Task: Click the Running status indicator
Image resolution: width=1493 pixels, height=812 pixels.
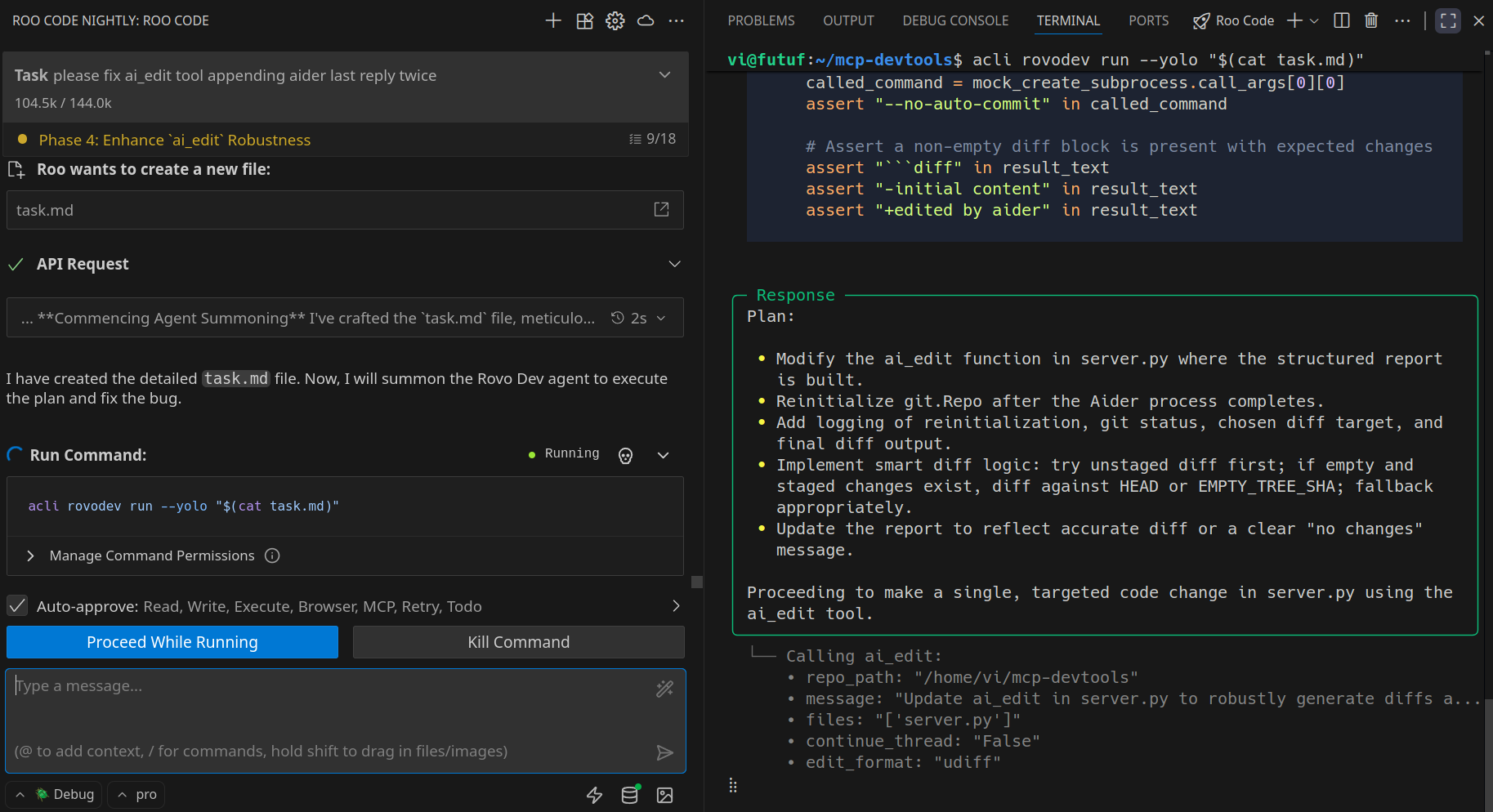Action: [564, 453]
